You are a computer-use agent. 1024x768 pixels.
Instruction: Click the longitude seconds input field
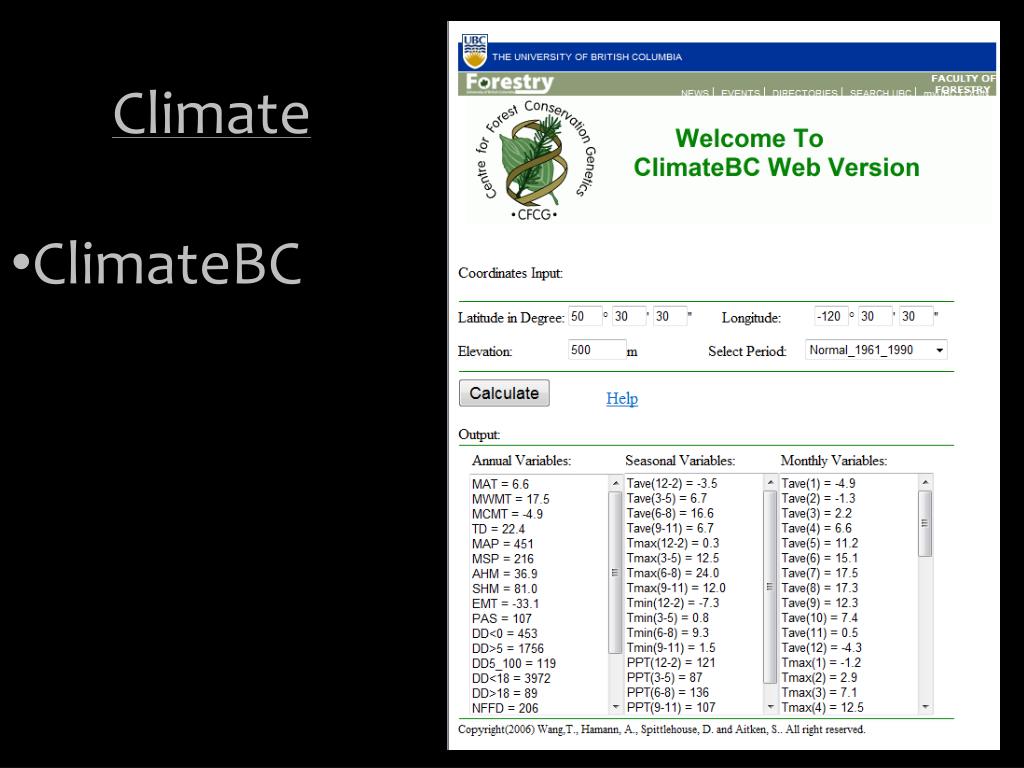click(916, 316)
